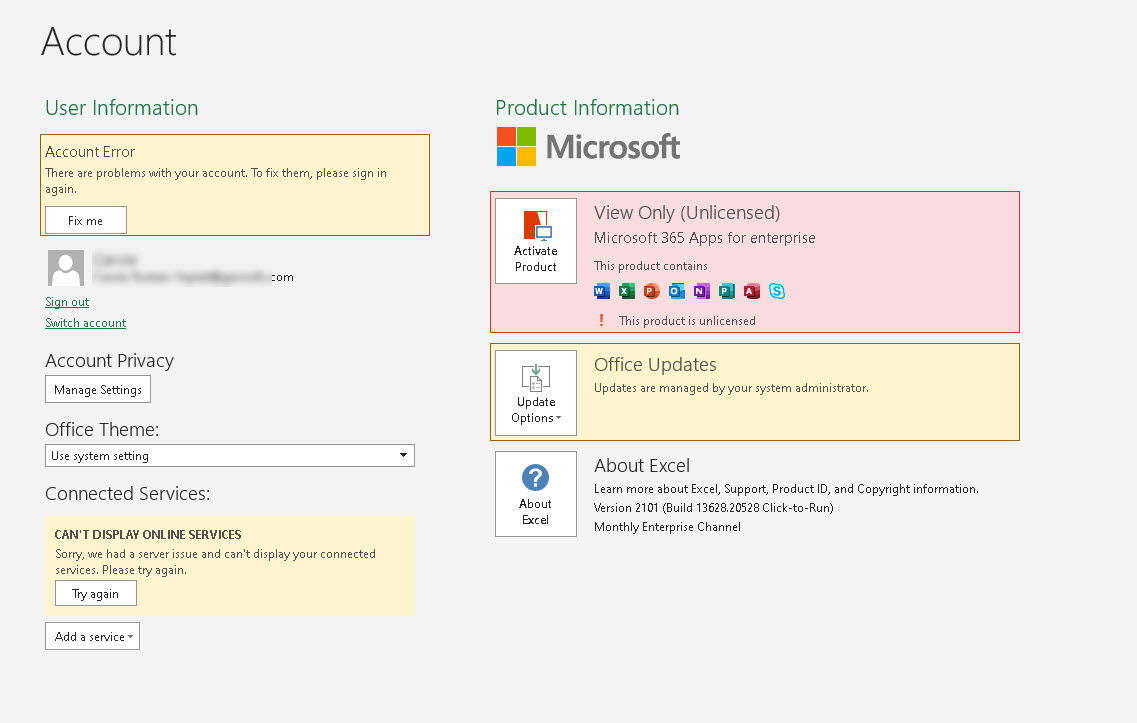The width and height of the screenshot is (1137, 723).
Task: Click Fix me to repair account
Action: [x=86, y=220]
